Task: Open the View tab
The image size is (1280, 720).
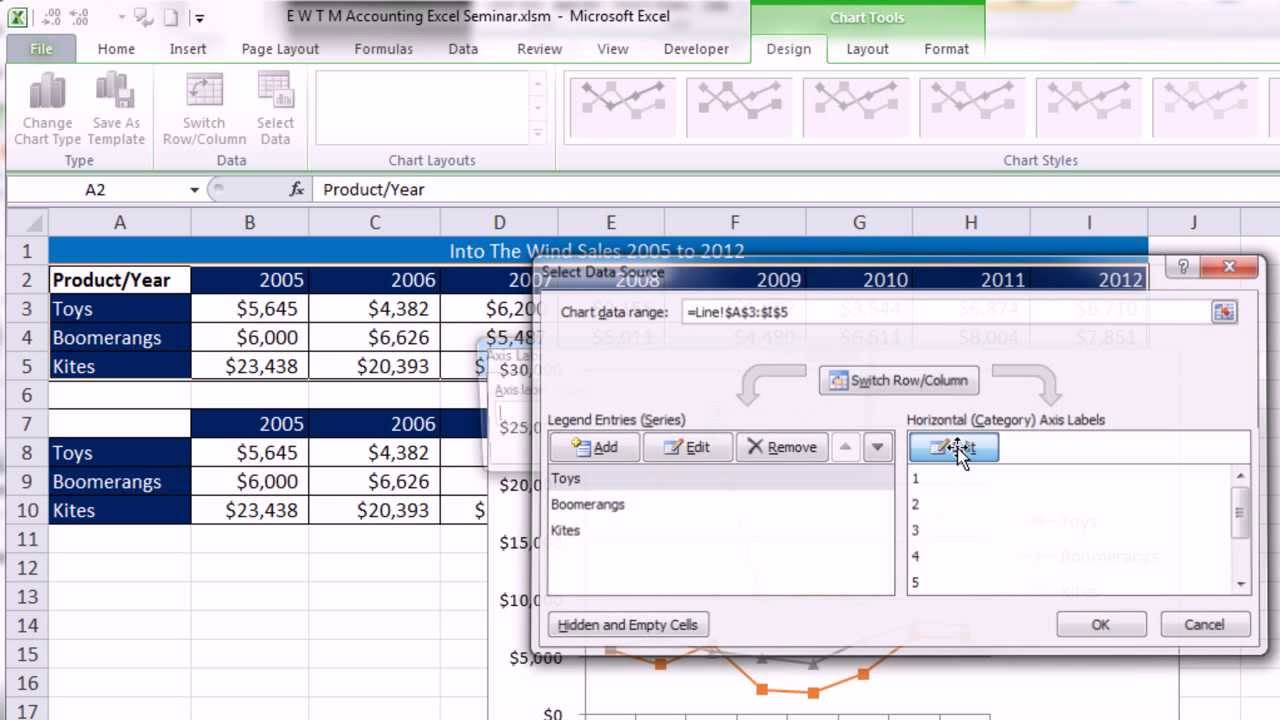Action: [613, 48]
